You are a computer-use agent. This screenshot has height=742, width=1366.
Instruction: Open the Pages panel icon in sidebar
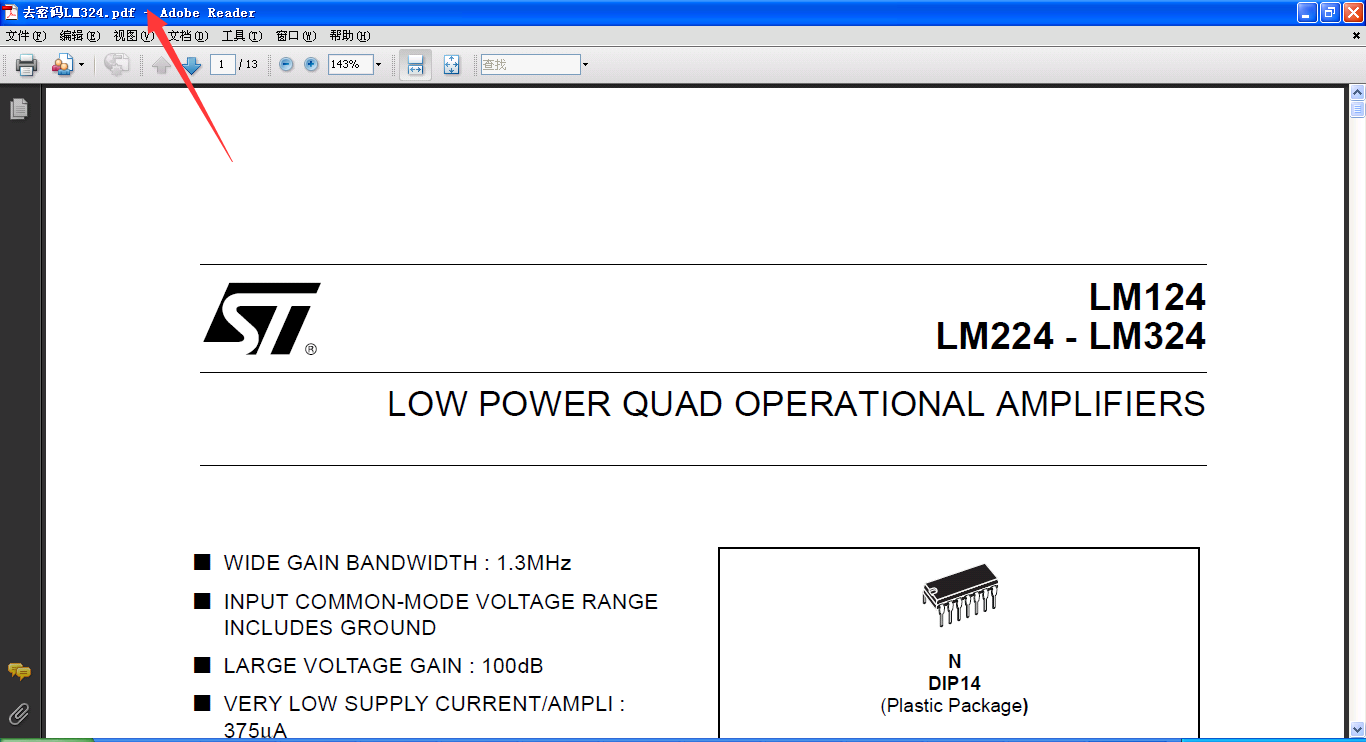pos(19,109)
